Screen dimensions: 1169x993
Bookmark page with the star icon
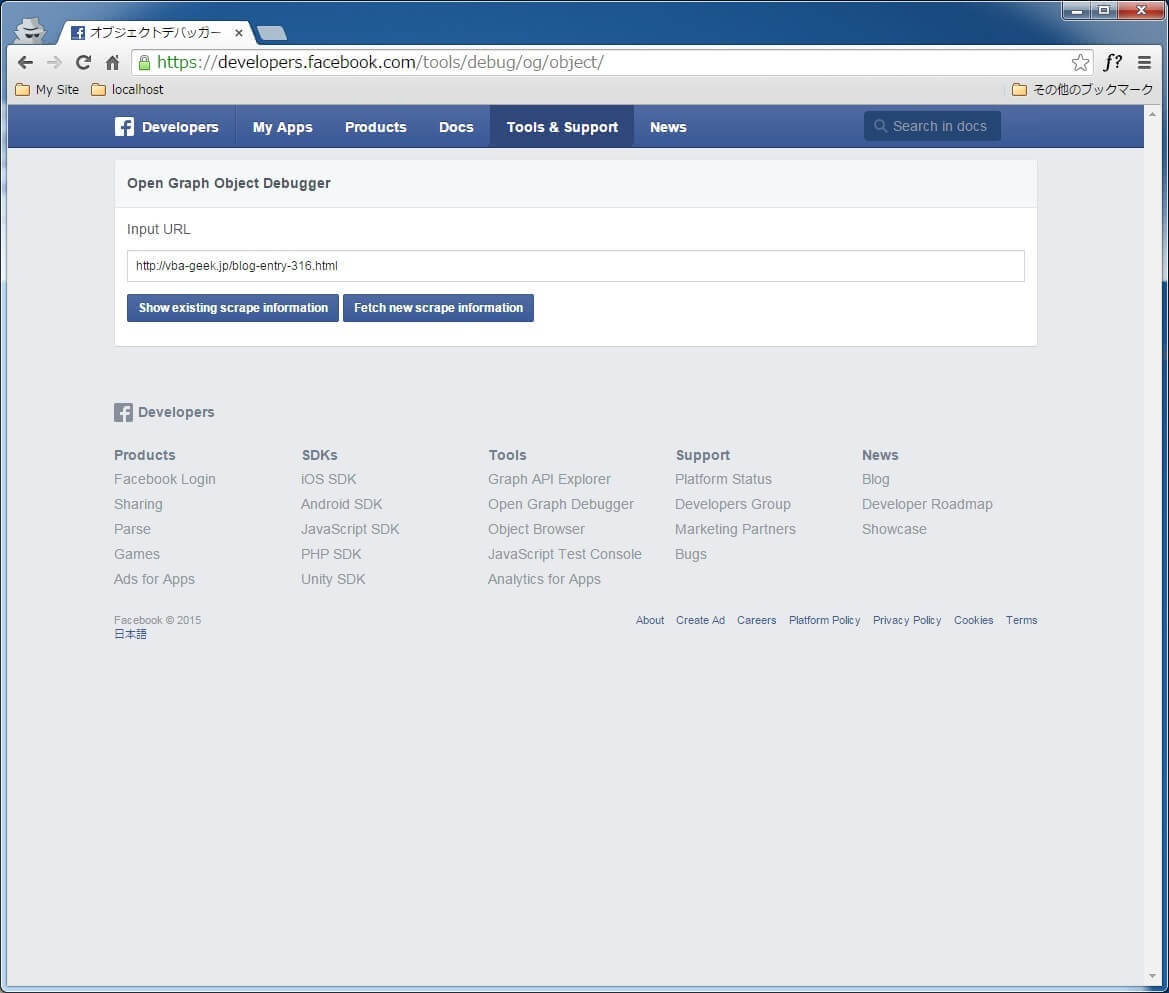pos(1080,62)
